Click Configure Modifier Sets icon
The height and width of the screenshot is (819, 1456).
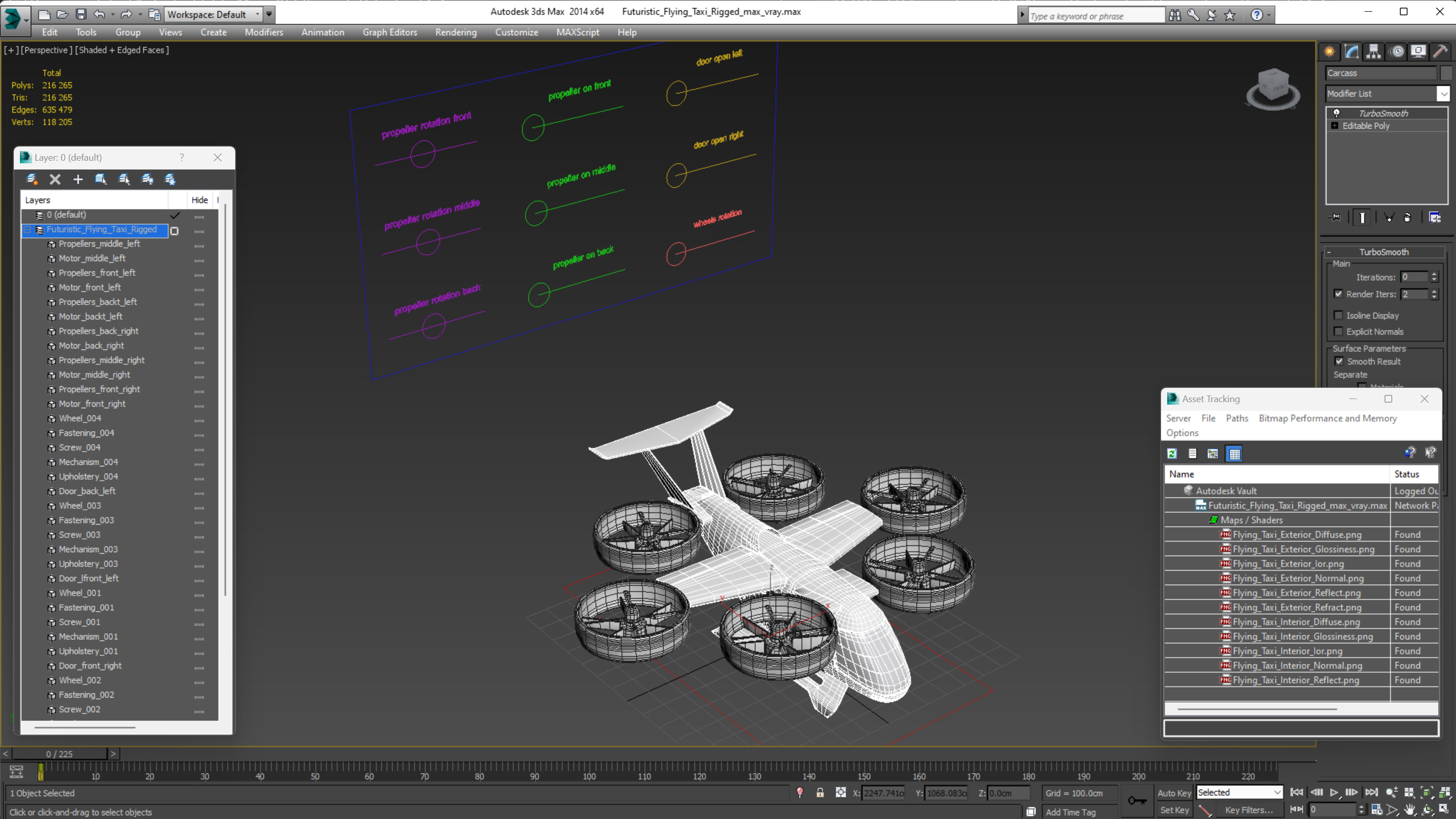point(1435,217)
